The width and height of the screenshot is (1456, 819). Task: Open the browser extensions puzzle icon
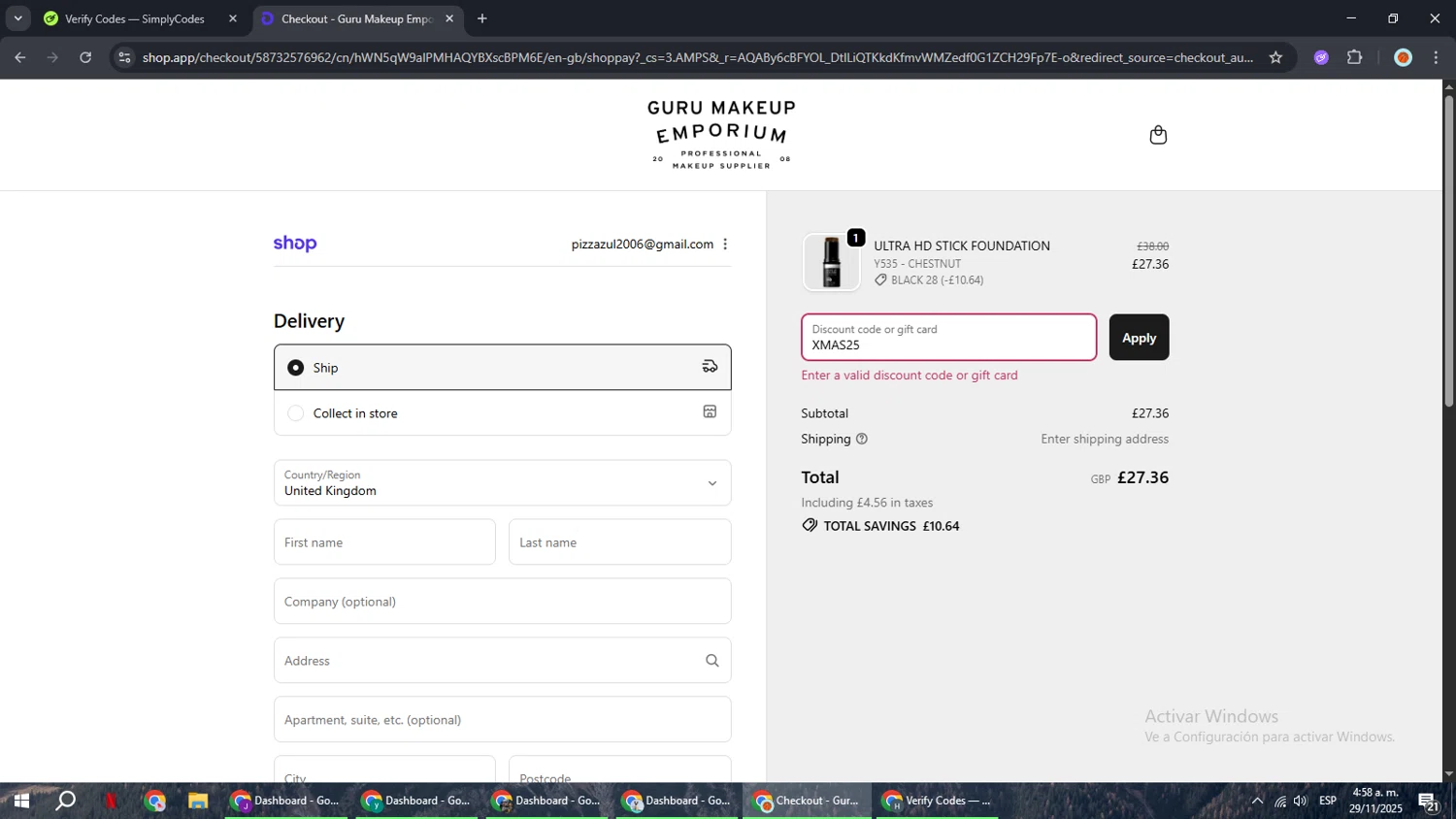click(x=1355, y=57)
